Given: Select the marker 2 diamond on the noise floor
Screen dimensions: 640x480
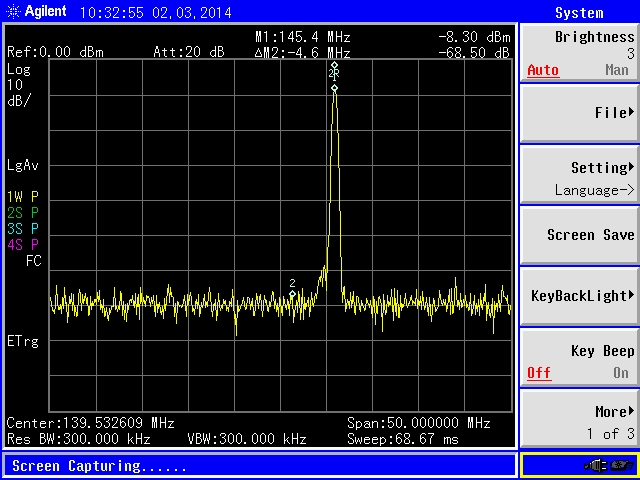Looking at the screenshot, I should point(292,293).
